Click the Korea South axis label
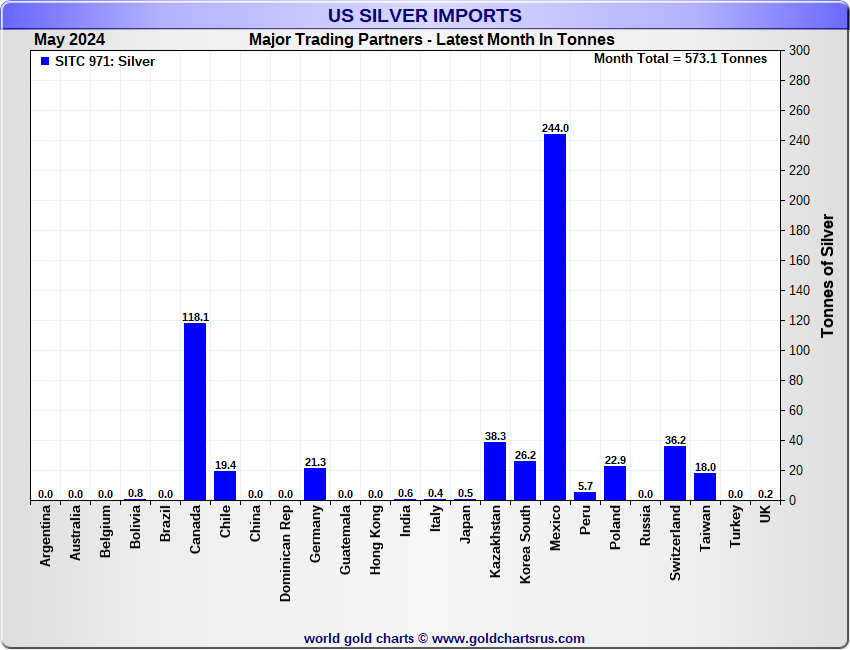 (525, 545)
